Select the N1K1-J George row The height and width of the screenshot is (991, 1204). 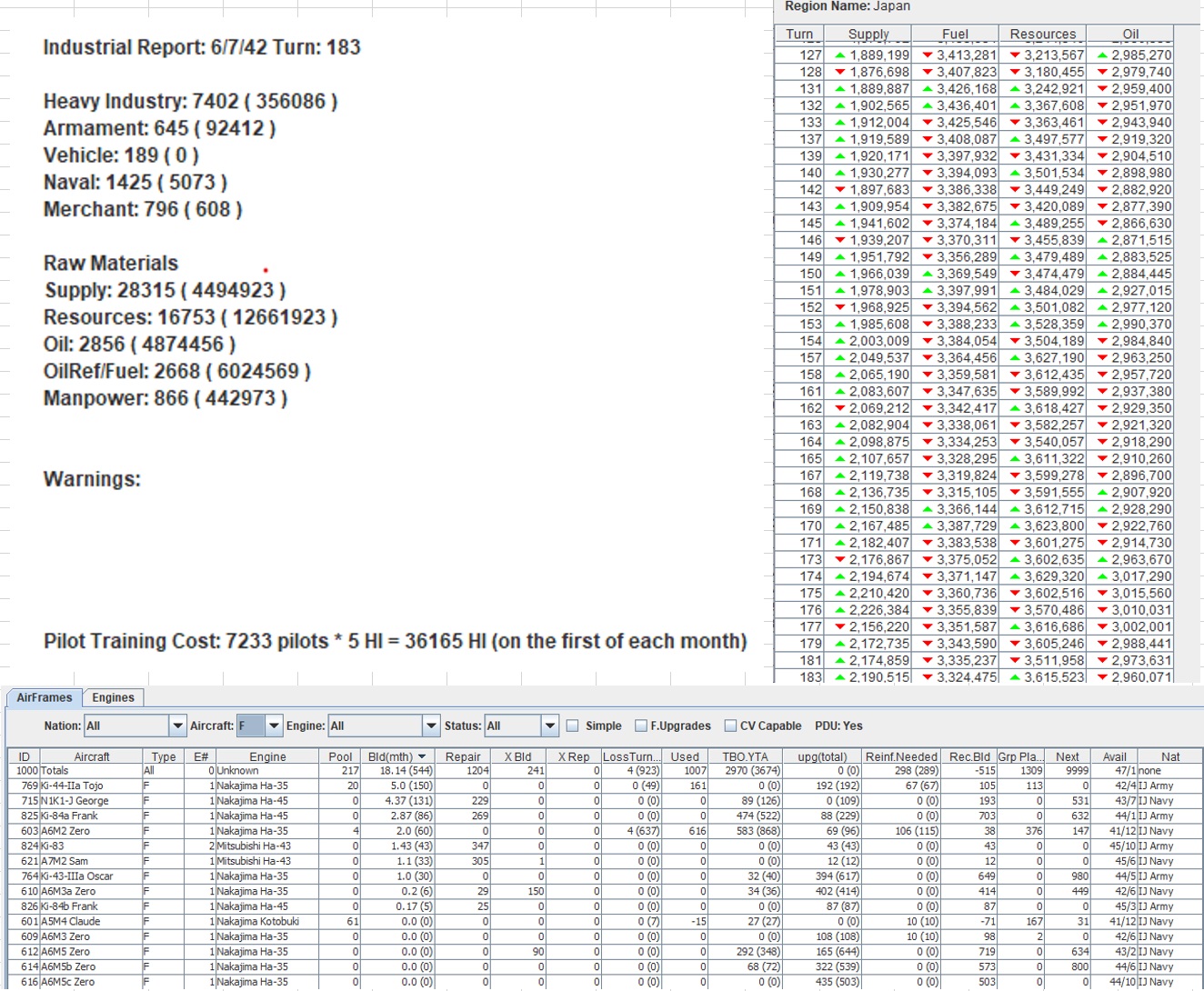point(605,801)
